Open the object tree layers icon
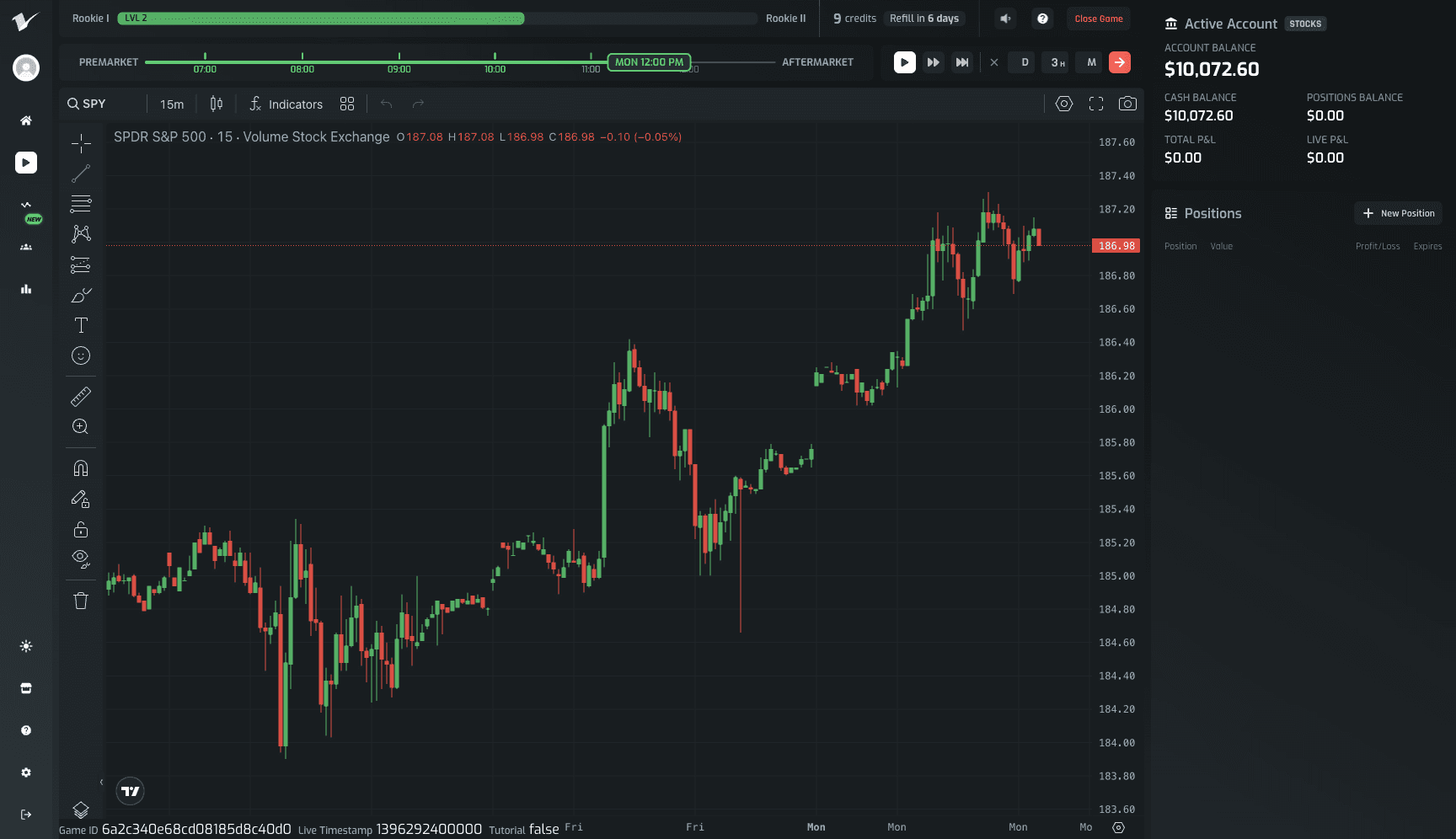The height and width of the screenshot is (839, 1456). 81,810
